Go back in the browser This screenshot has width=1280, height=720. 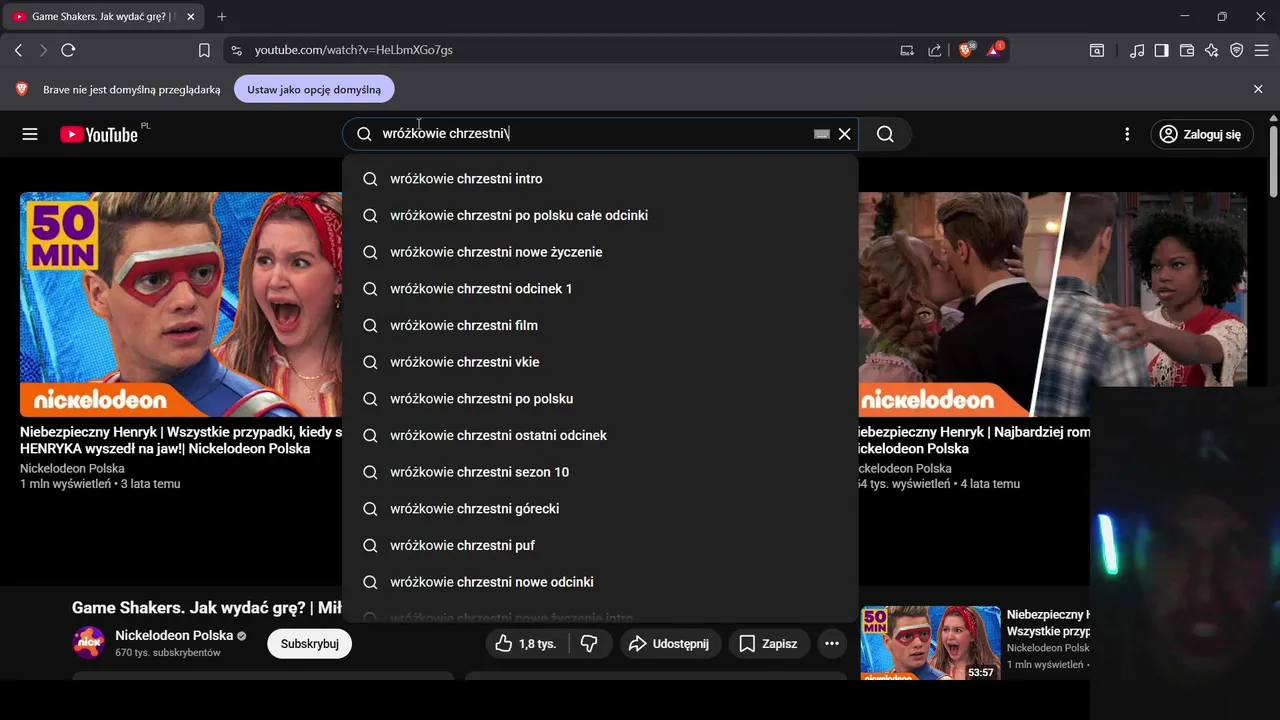pyautogui.click(x=18, y=50)
